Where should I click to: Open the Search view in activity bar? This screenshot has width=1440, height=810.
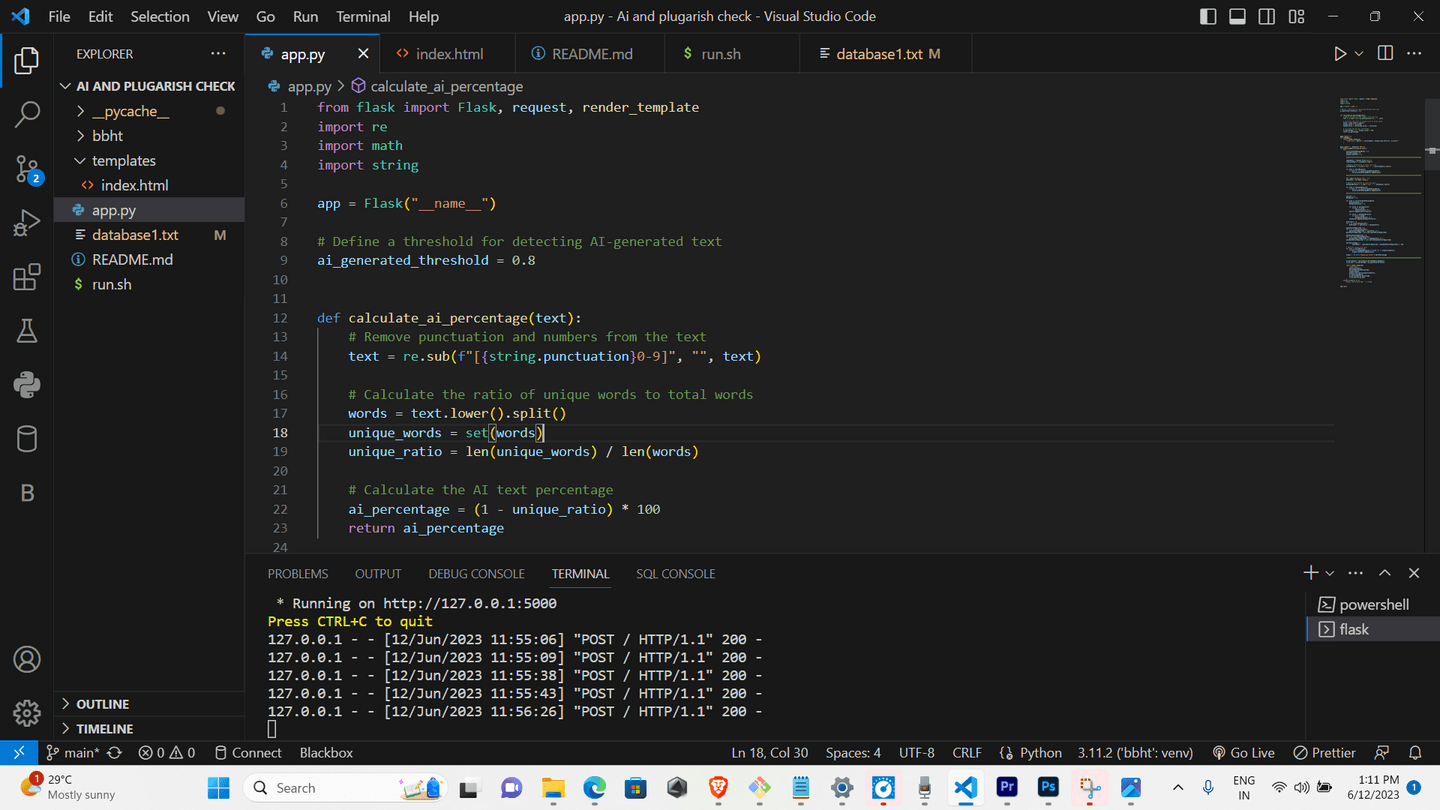(x=27, y=114)
